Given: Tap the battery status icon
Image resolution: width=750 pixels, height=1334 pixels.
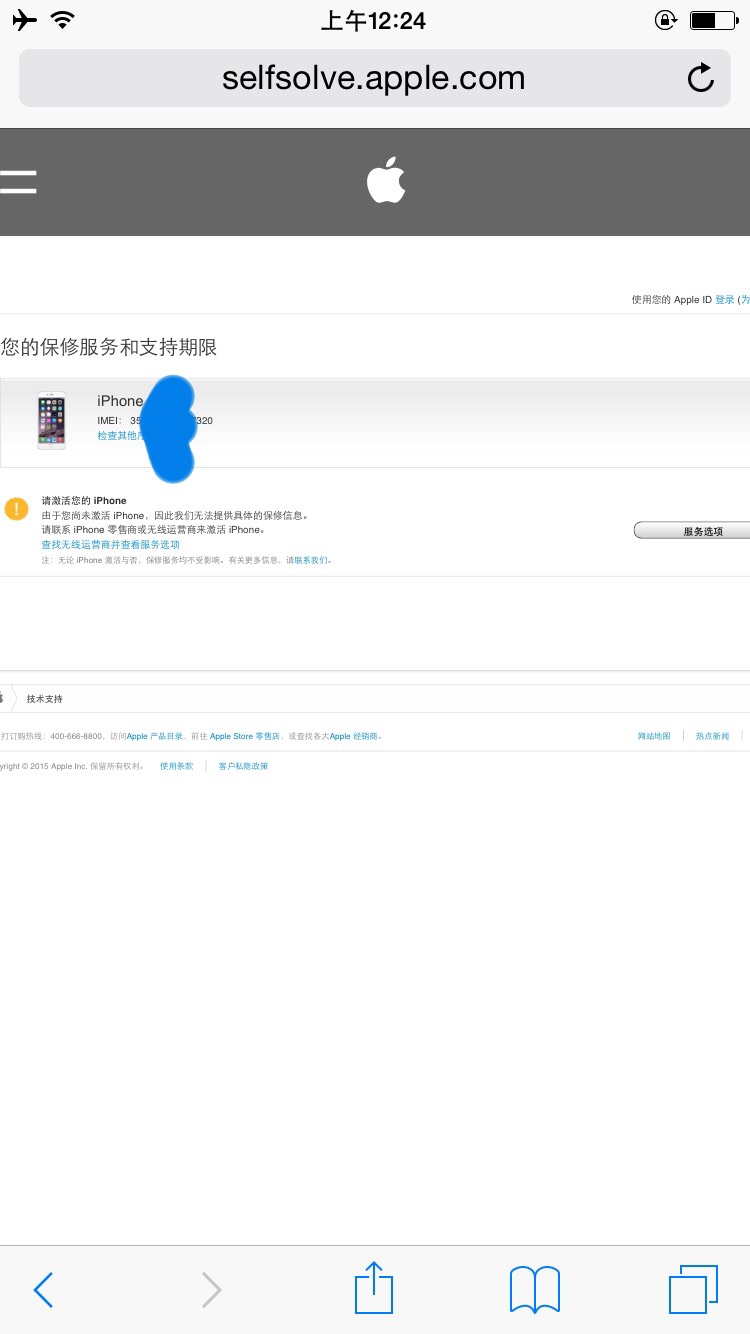Looking at the screenshot, I should 712,20.
